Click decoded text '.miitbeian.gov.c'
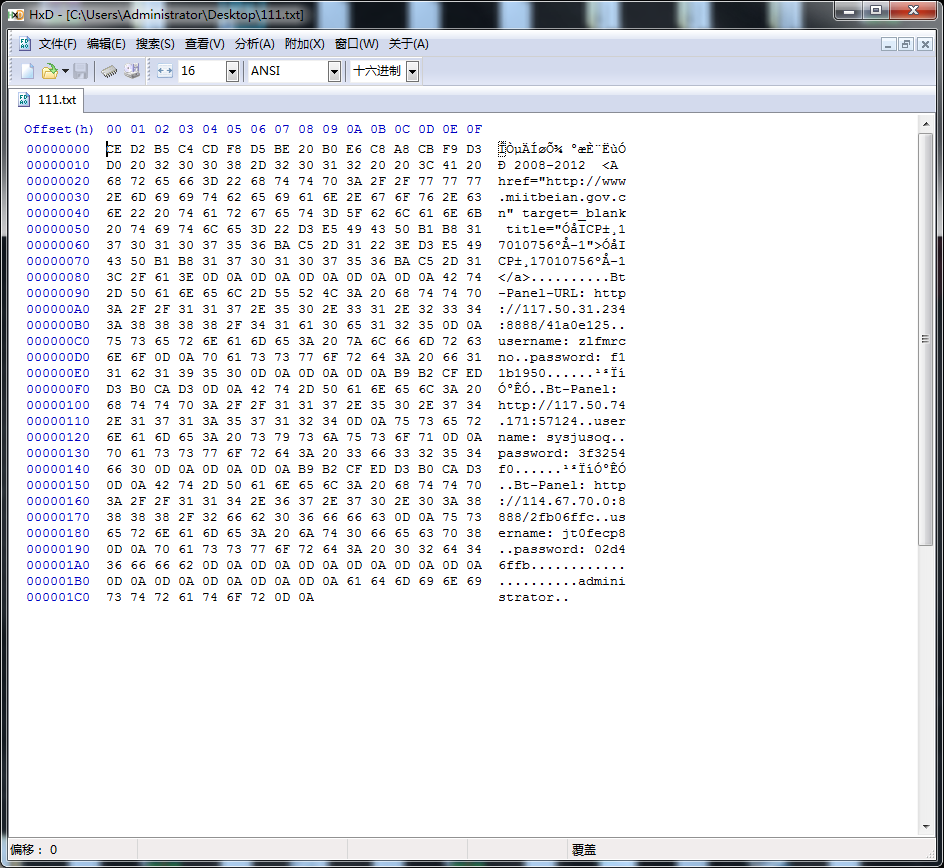 click(x=562, y=197)
